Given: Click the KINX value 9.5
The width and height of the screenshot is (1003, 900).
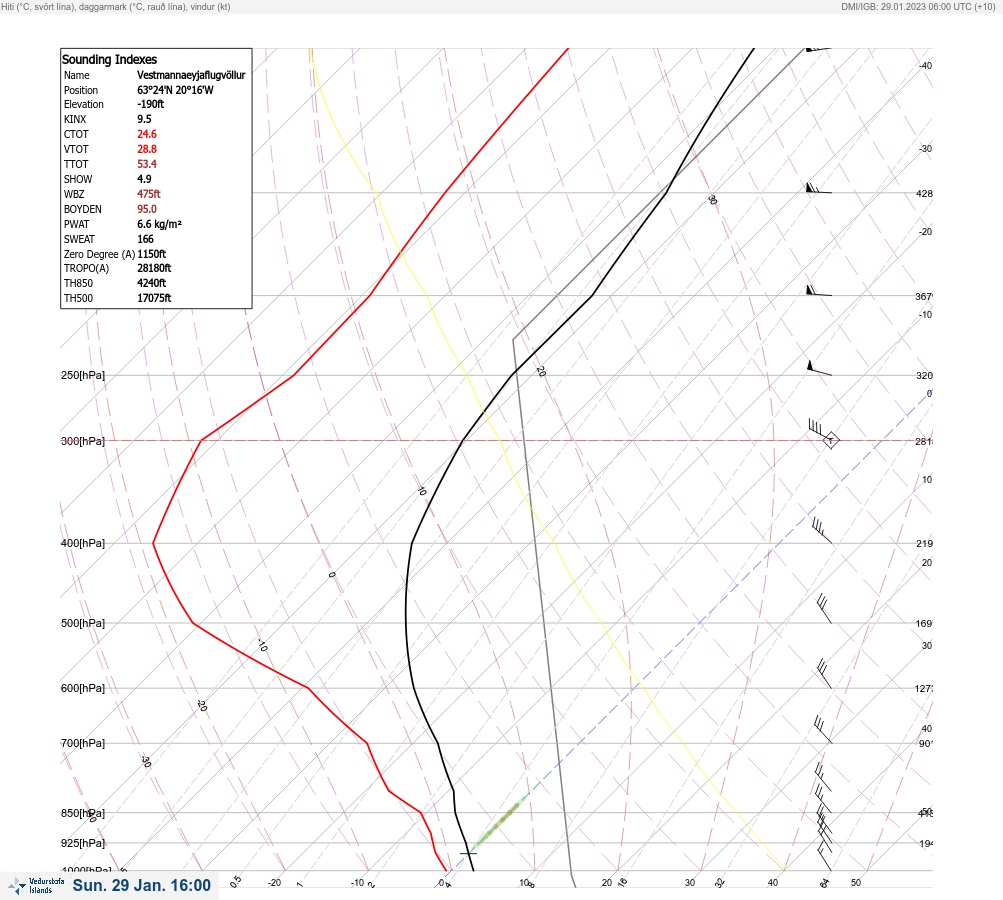Looking at the screenshot, I should 145,119.
